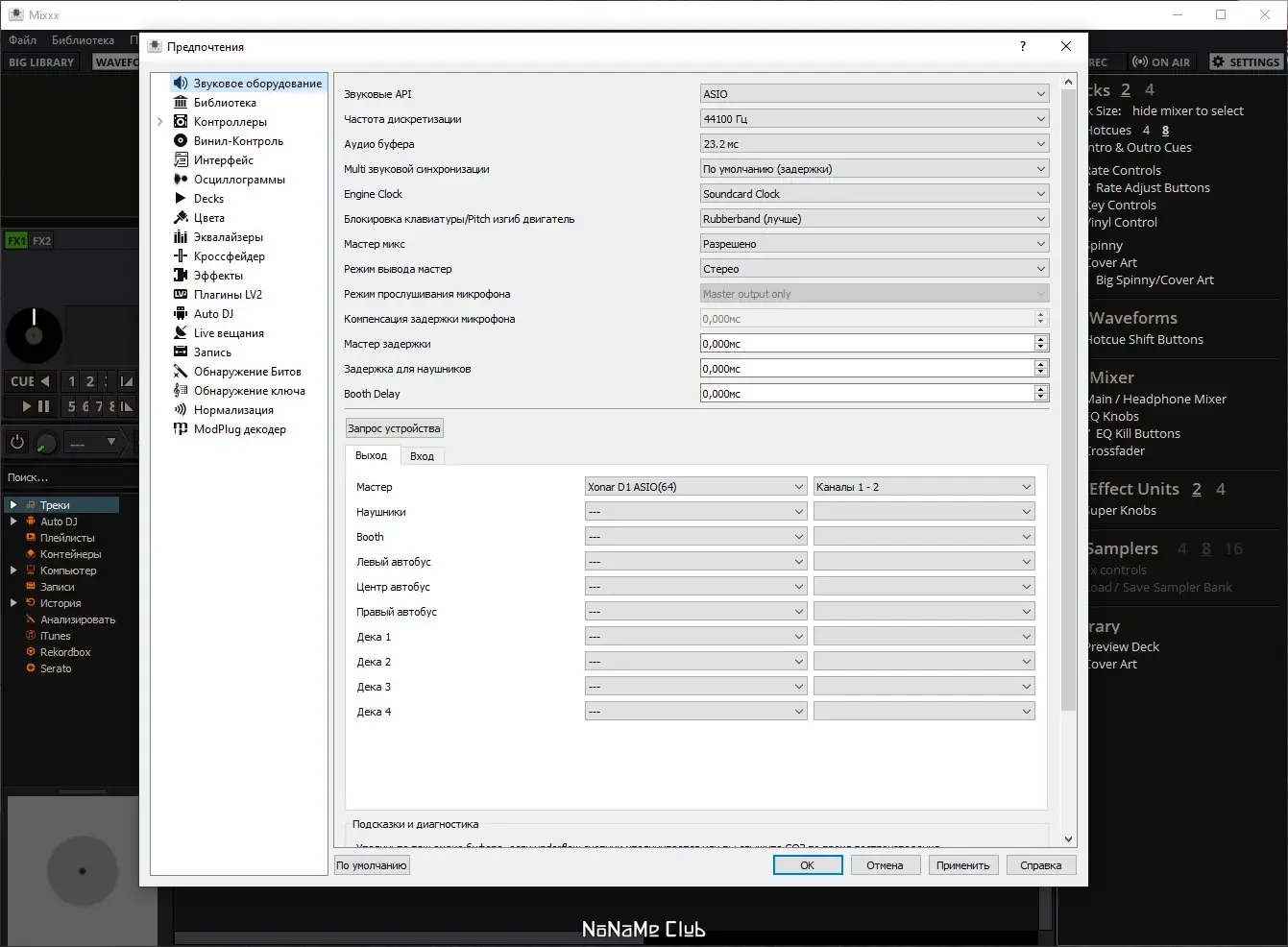Open the Частота дискретизации dropdown
The height and width of the screenshot is (947, 1288).
point(874,119)
